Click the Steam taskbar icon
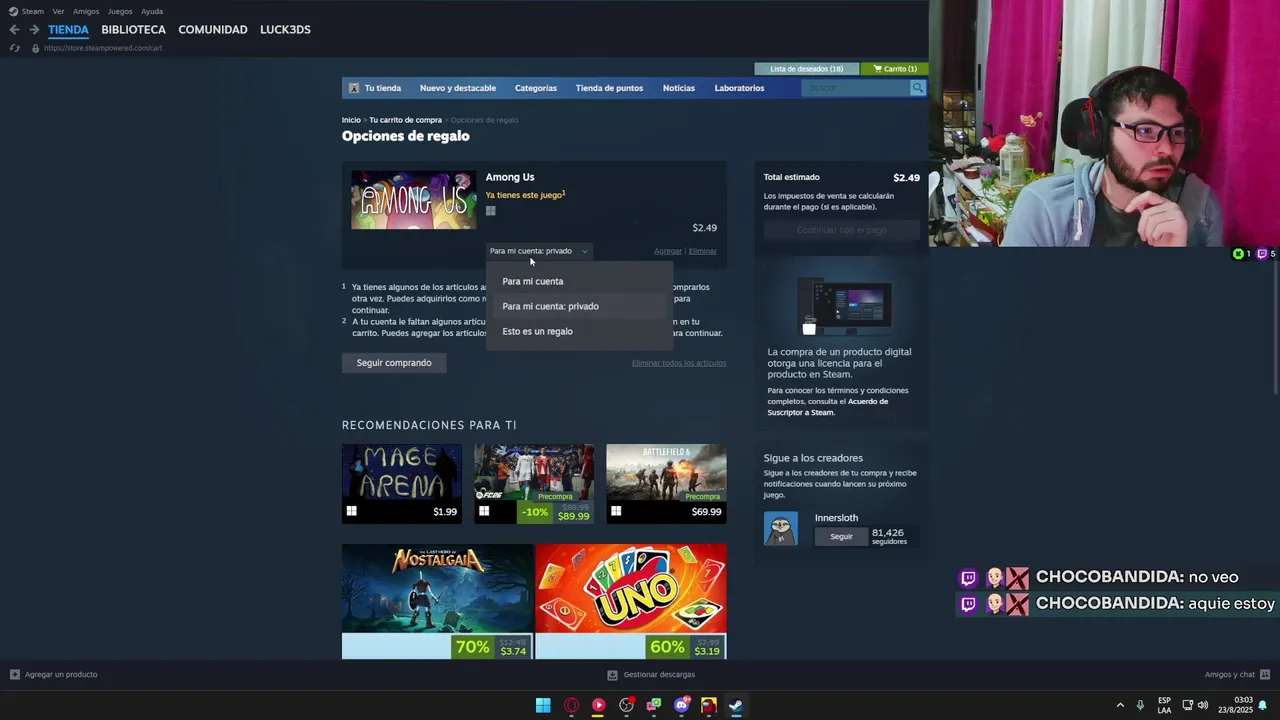Viewport: 1280px width, 720px height. [x=735, y=705]
